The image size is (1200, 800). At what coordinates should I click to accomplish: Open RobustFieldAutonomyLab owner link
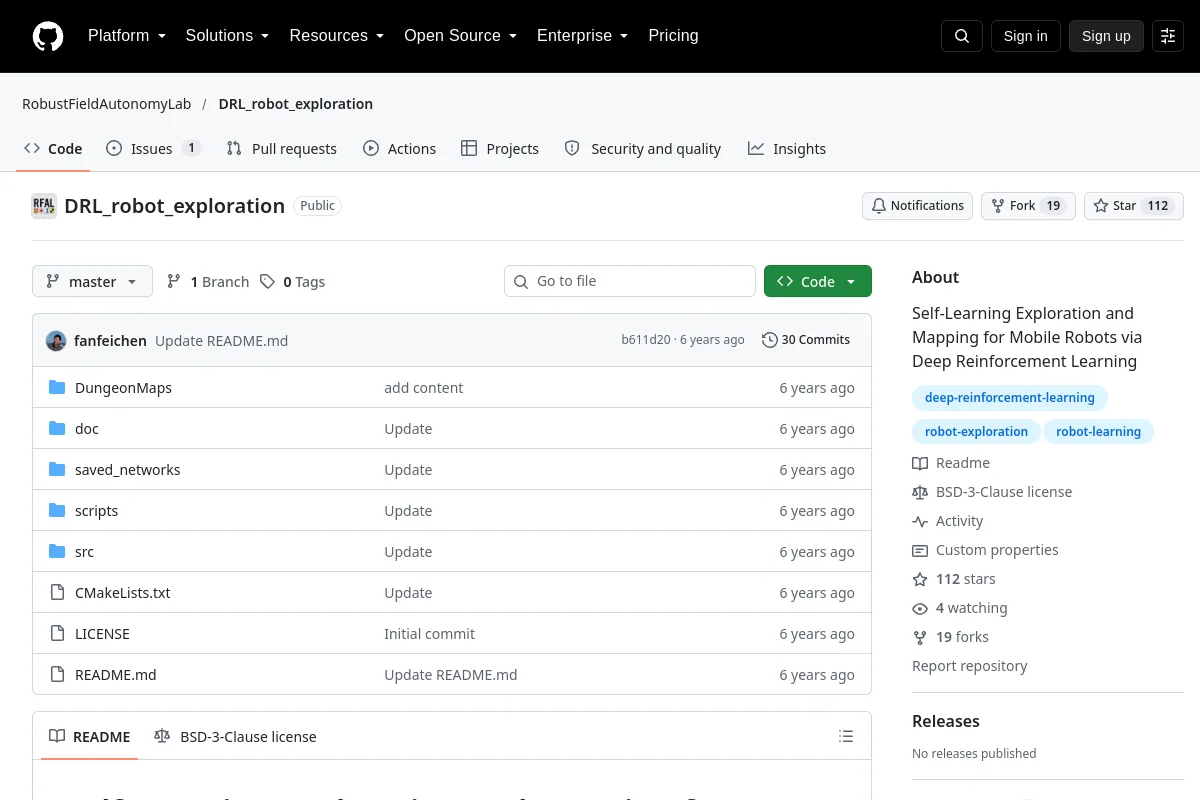pos(106,104)
